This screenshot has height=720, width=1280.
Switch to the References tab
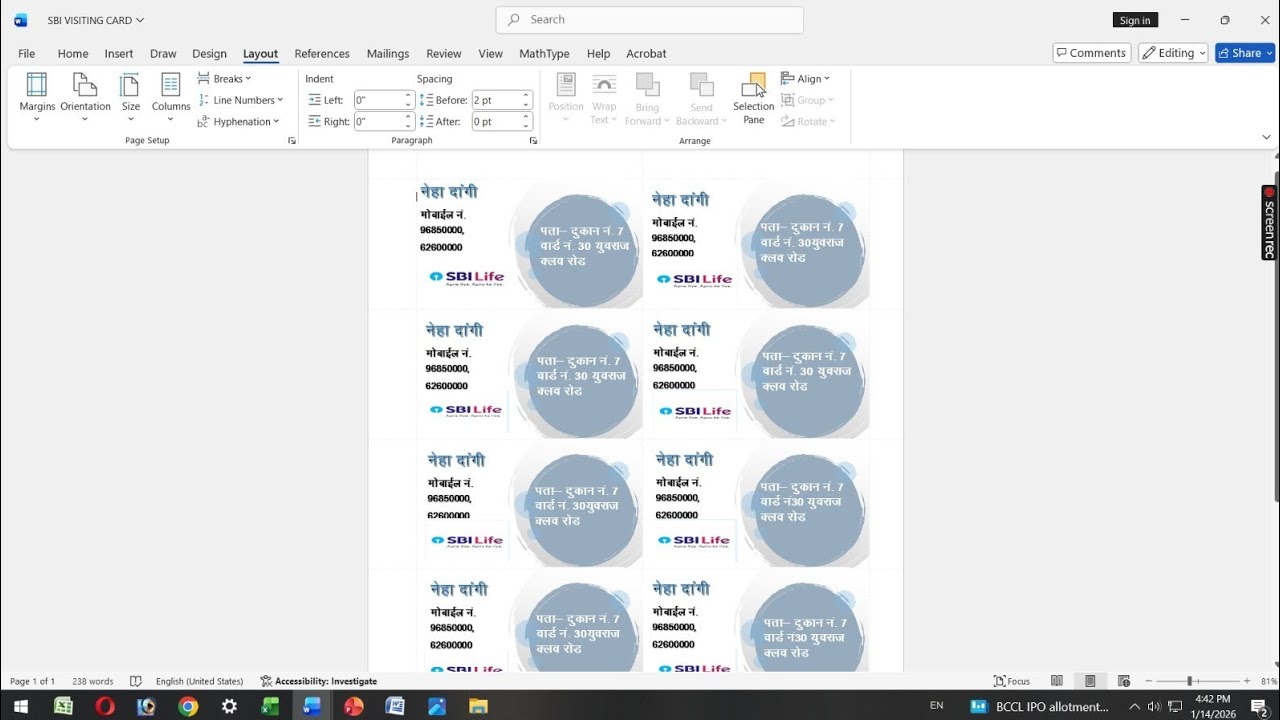pyautogui.click(x=322, y=54)
